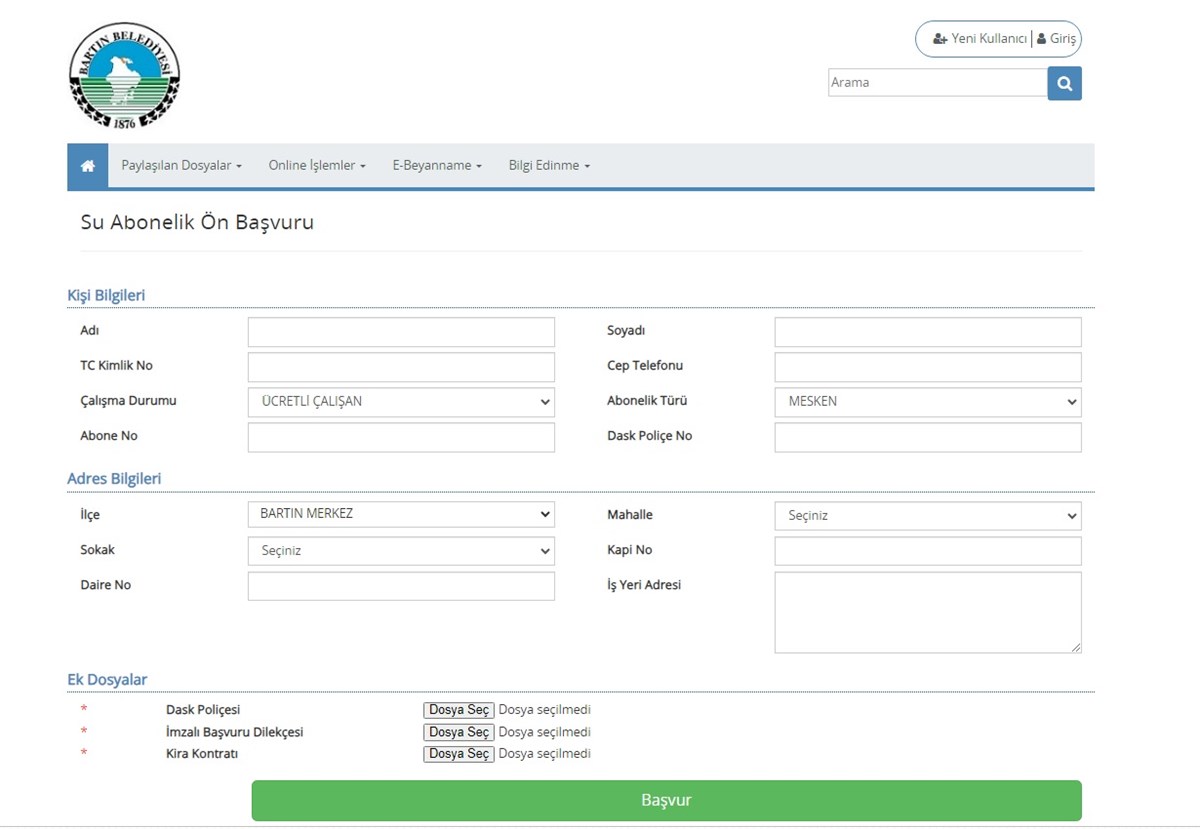
Task: Click the Soyadı input field
Action: tap(928, 332)
